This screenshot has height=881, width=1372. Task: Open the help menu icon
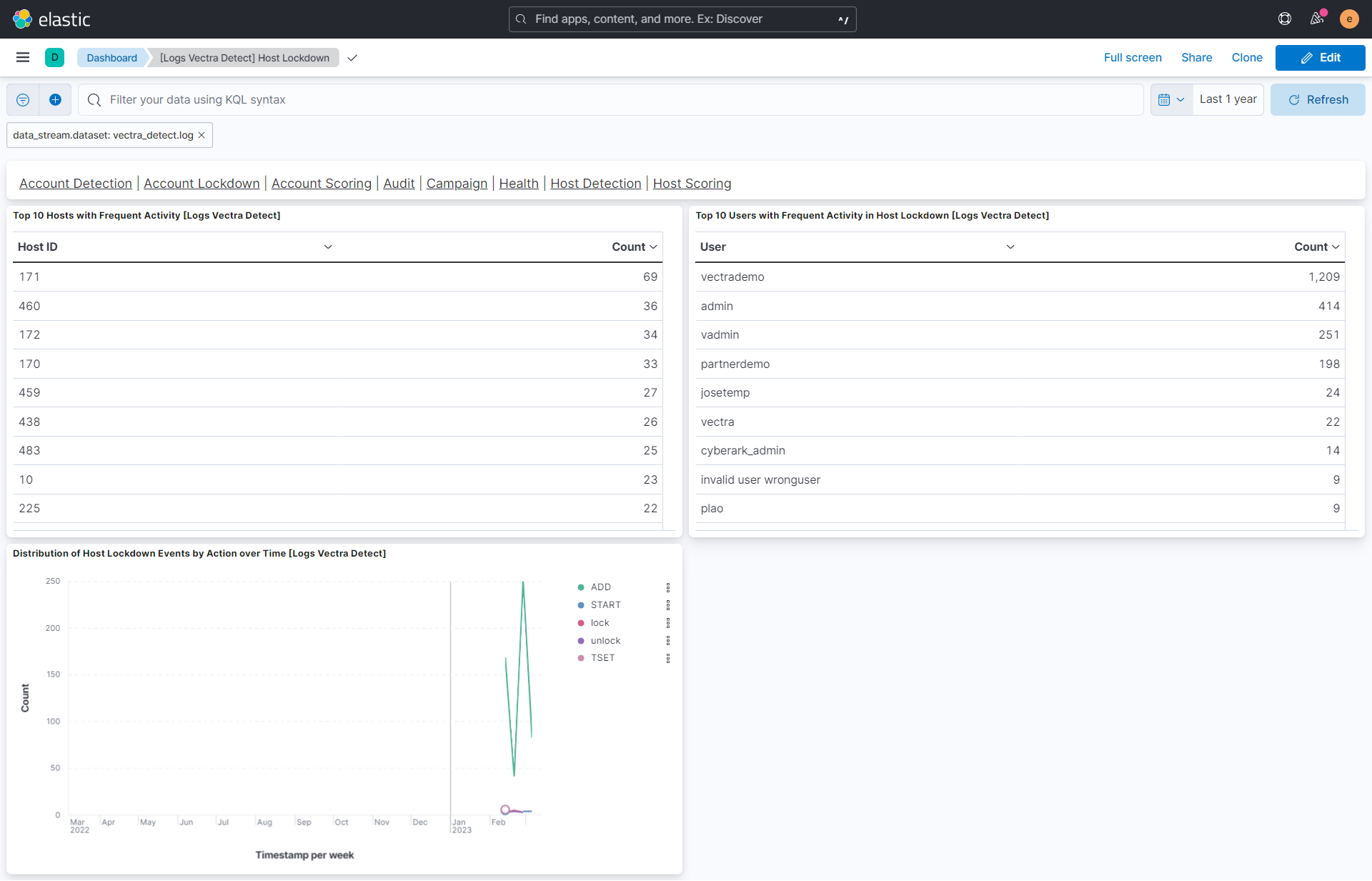(x=1285, y=19)
